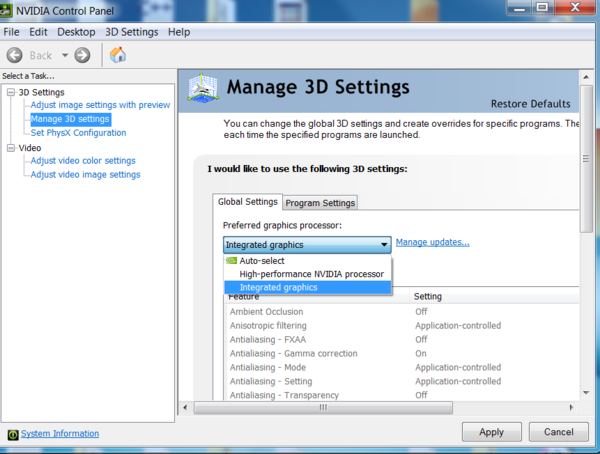The width and height of the screenshot is (600, 454).
Task: Click the horizontal scrollbar right arrow
Action: click(571, 408)
